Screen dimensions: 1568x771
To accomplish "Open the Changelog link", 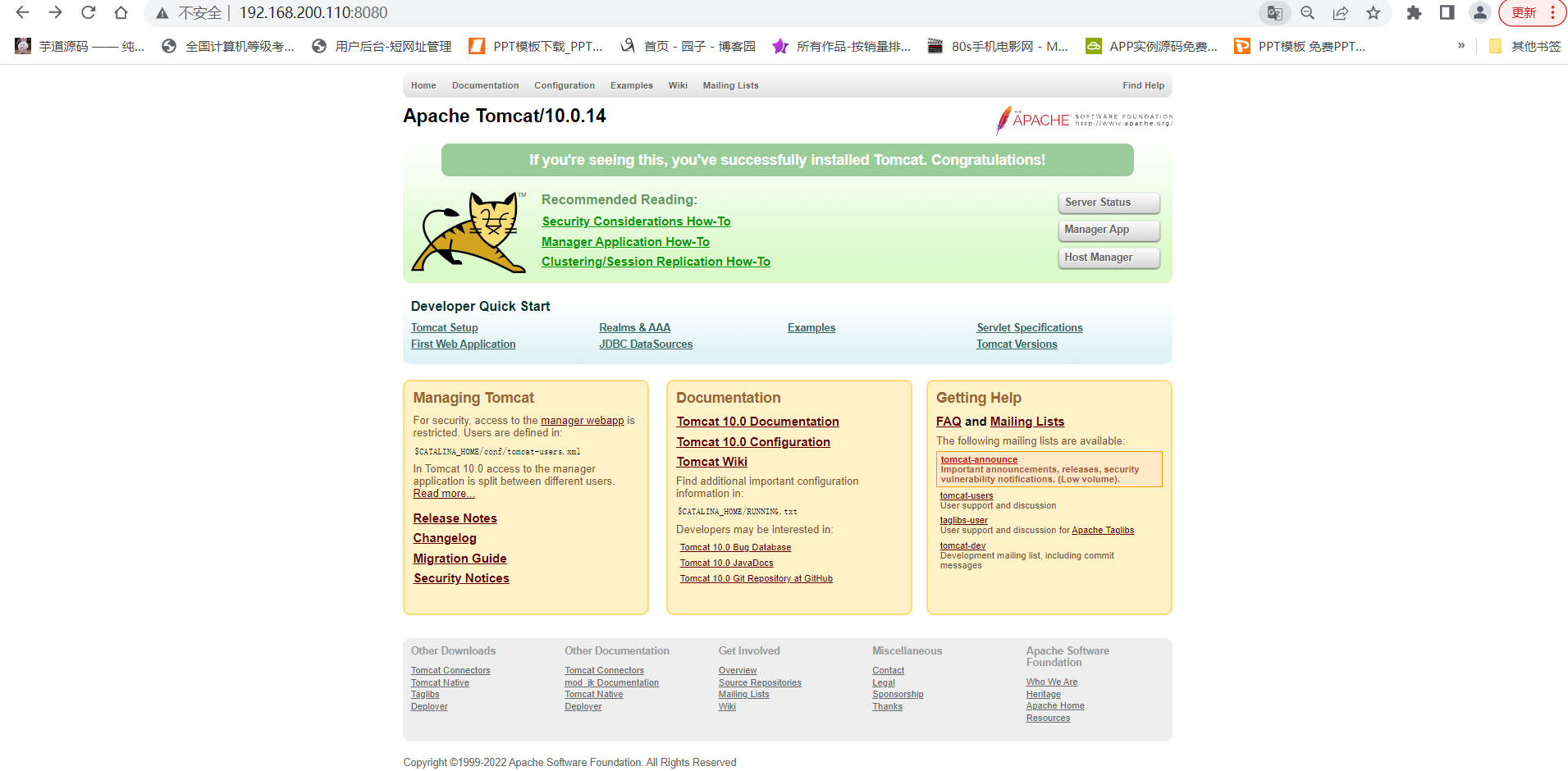I will 445,538.
